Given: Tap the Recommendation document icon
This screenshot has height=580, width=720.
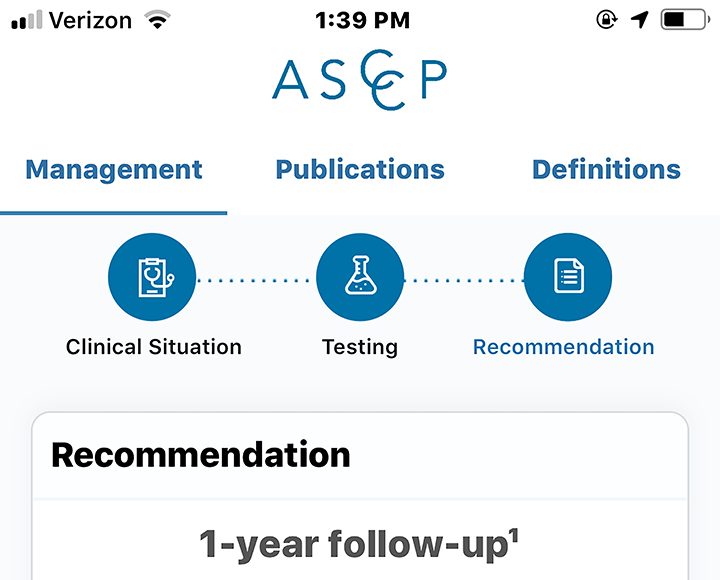Looking at the screenshot, I should [x=568, y=277].
